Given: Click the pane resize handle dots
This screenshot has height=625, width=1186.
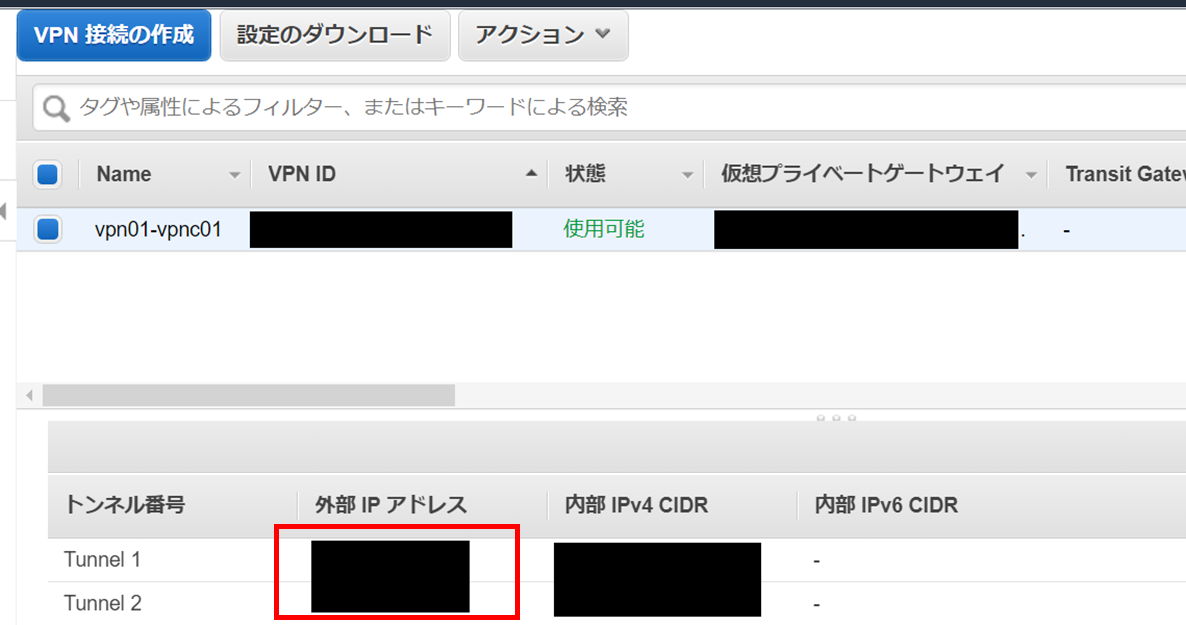Looking at the screenshot, I should tap(836, 417).
